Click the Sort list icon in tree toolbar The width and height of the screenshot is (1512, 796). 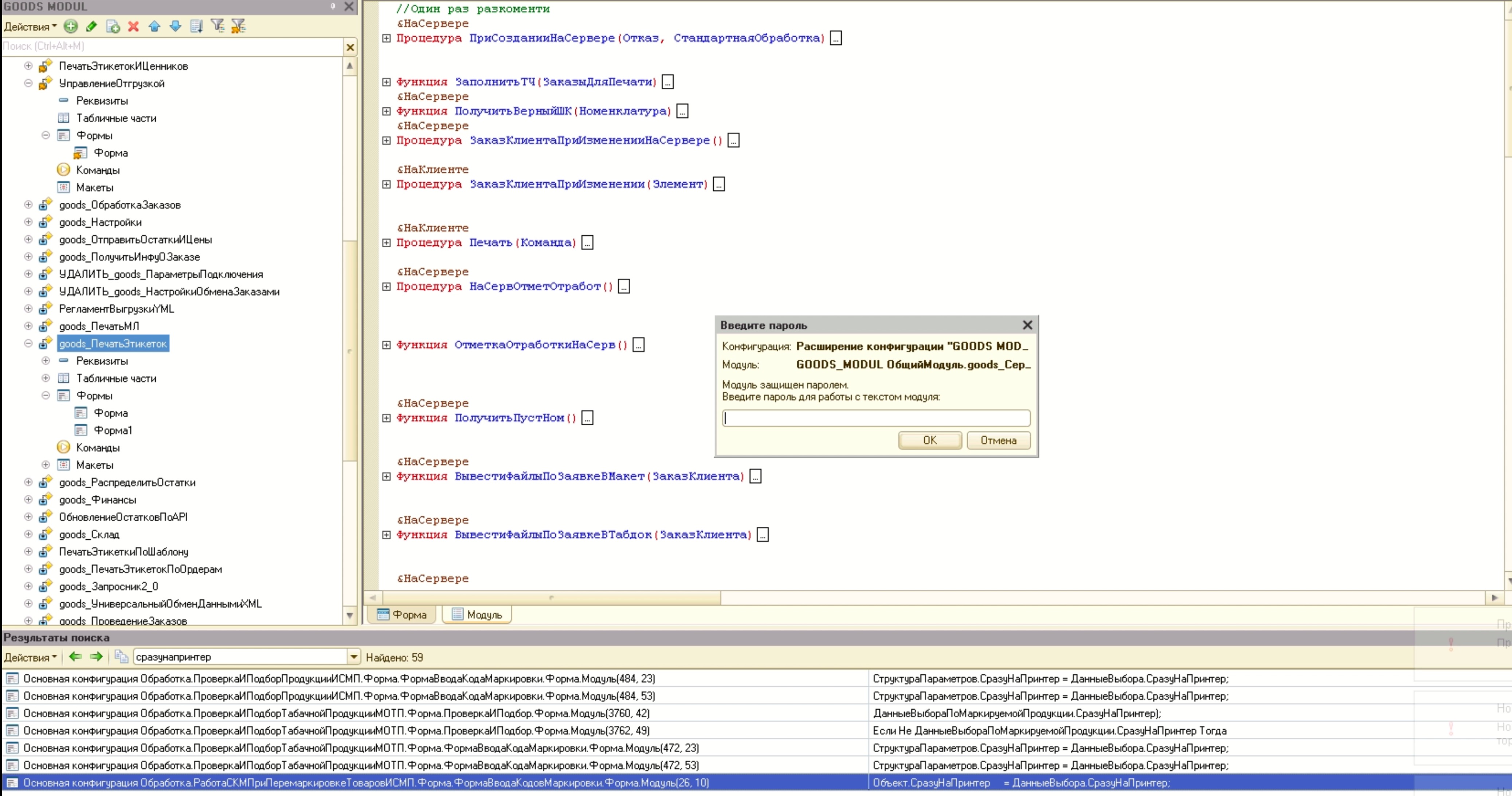click(x=196, y=26)
